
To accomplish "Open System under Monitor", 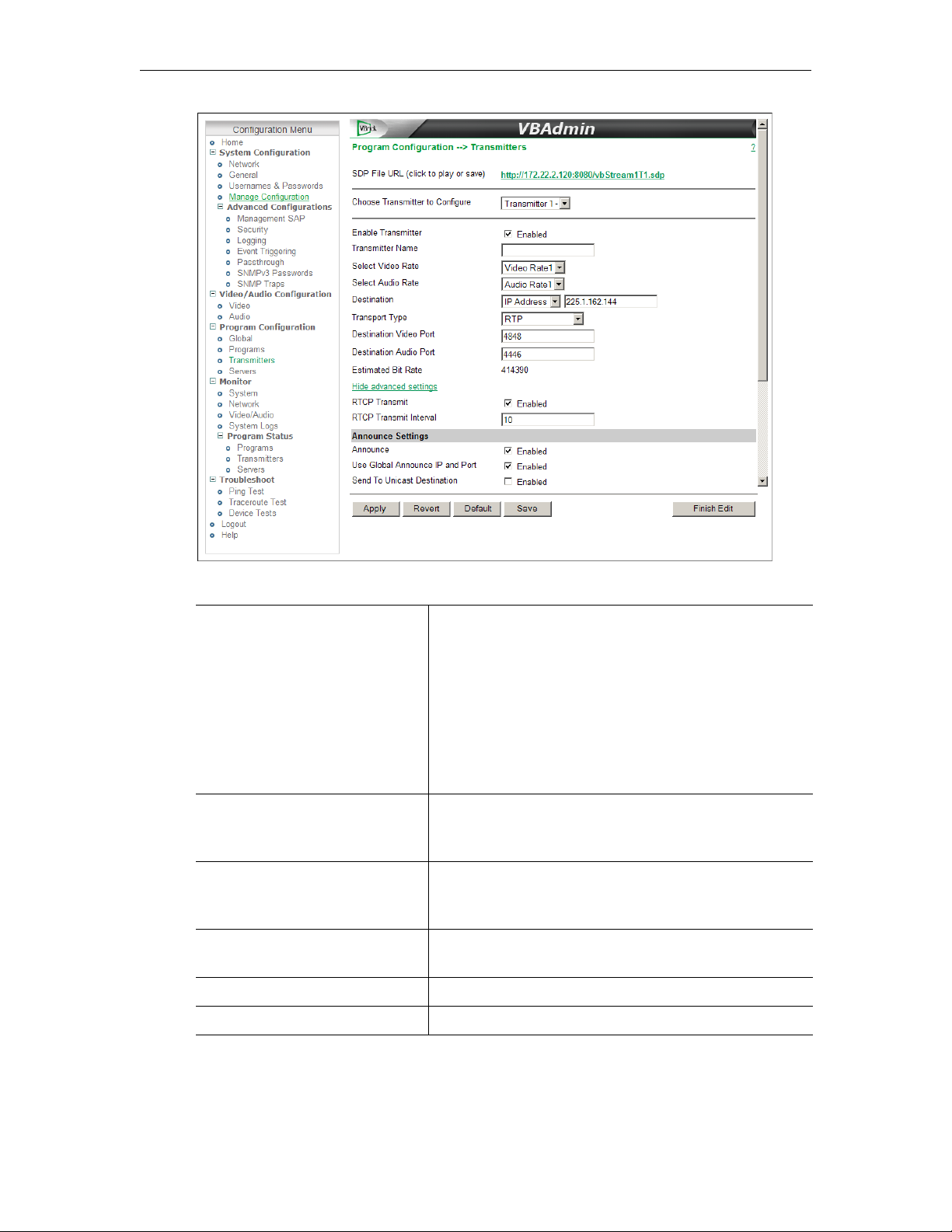I will (243, 393).
